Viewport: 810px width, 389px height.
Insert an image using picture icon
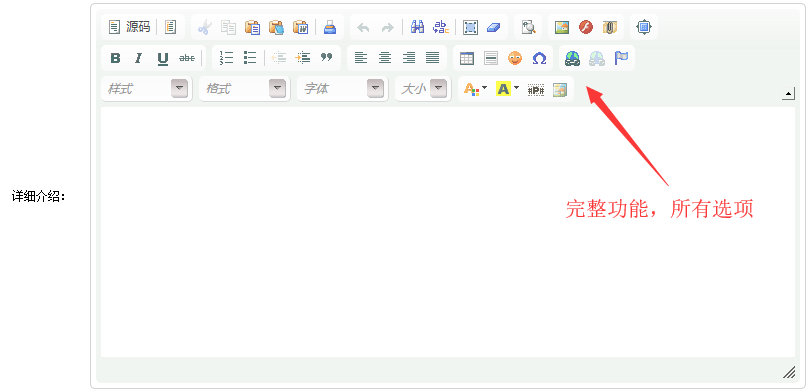pyautogui.click(x=562, y=27)
